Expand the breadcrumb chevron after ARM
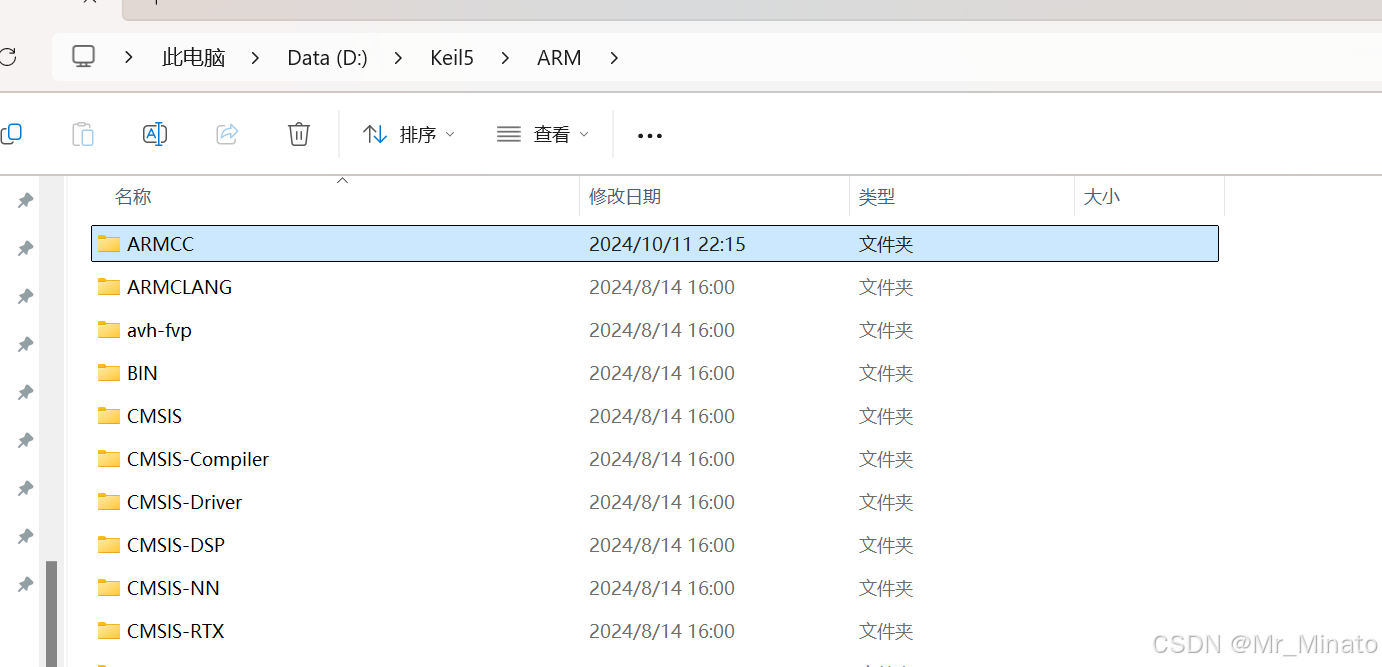The height and width of the screenshot is (667, 1382). click(613, 58)
